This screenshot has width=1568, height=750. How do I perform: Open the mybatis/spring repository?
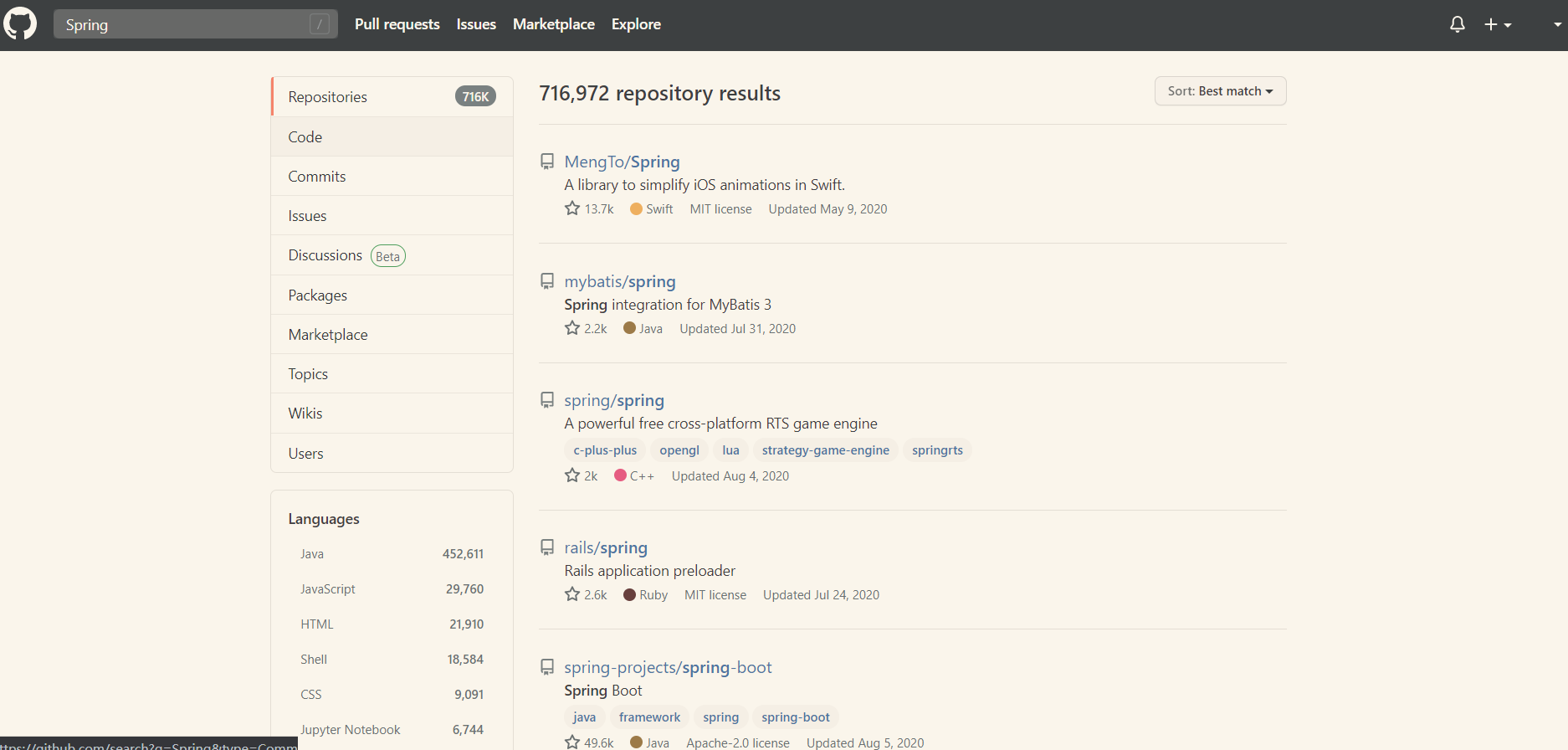tap(620, 281)
